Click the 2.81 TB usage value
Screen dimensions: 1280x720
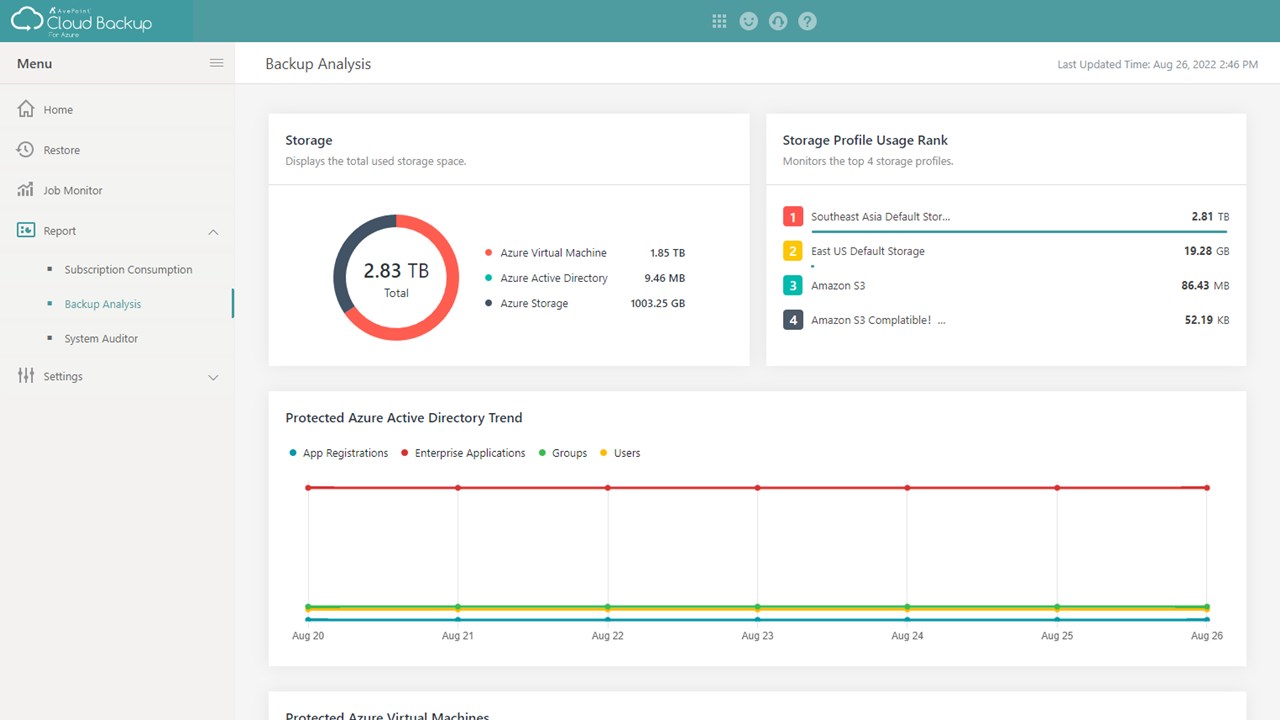1210,216
